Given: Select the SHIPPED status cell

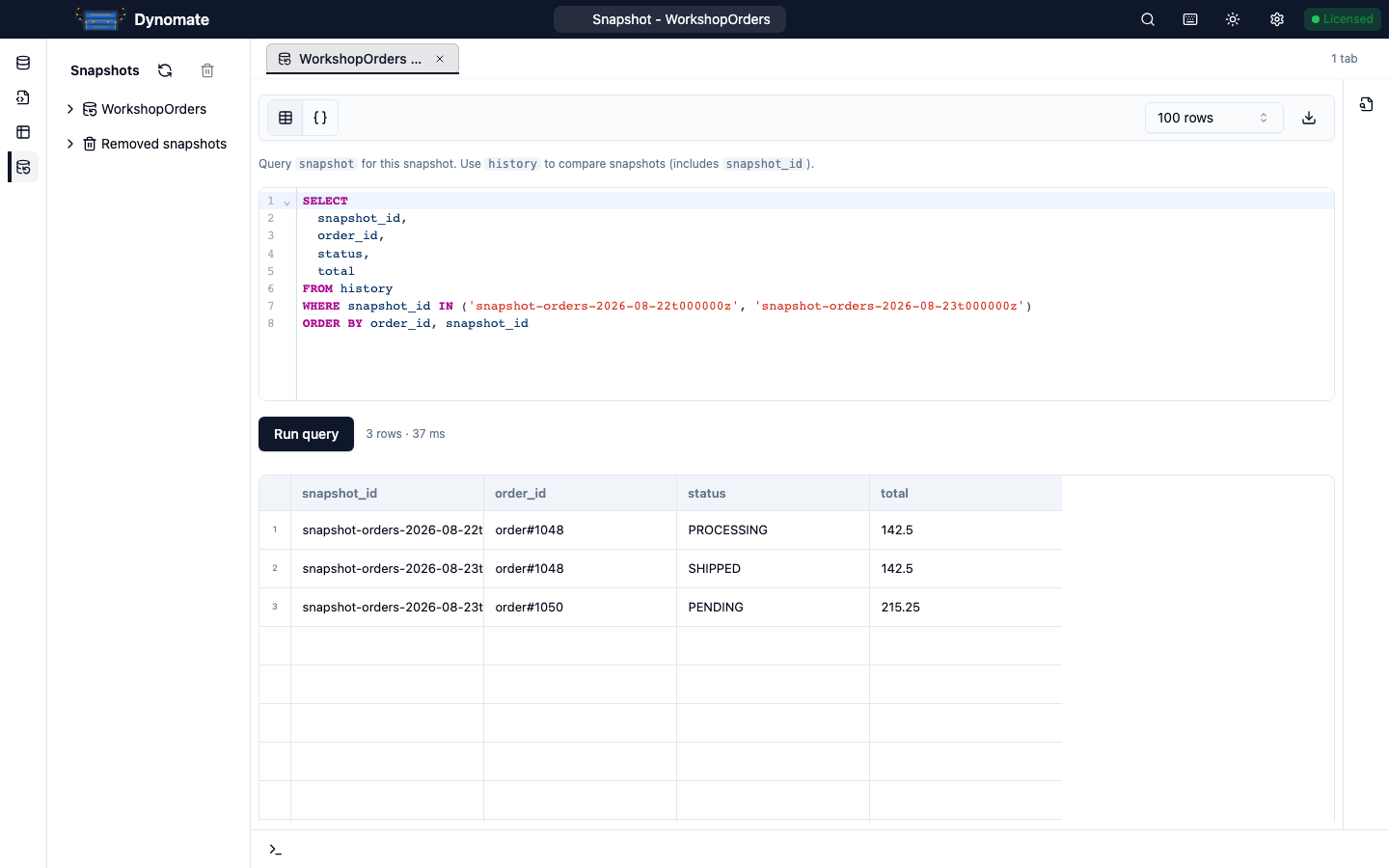Looking at the screenshot, I should click(x=773, y=568).
